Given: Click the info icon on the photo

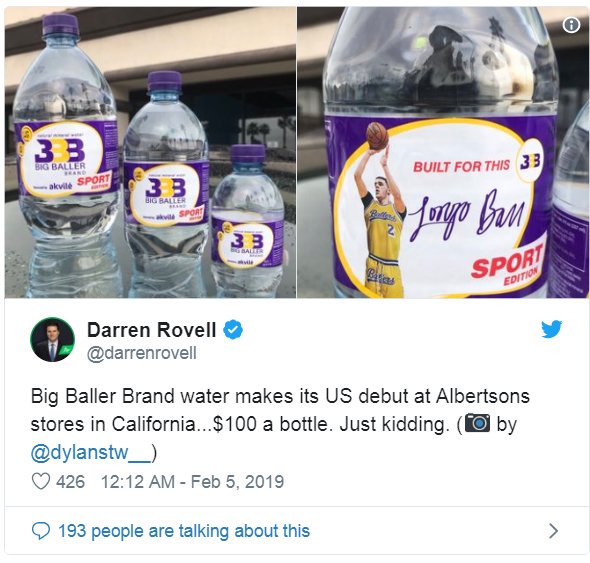Looking at the screenshot, I should pos(571,25).
